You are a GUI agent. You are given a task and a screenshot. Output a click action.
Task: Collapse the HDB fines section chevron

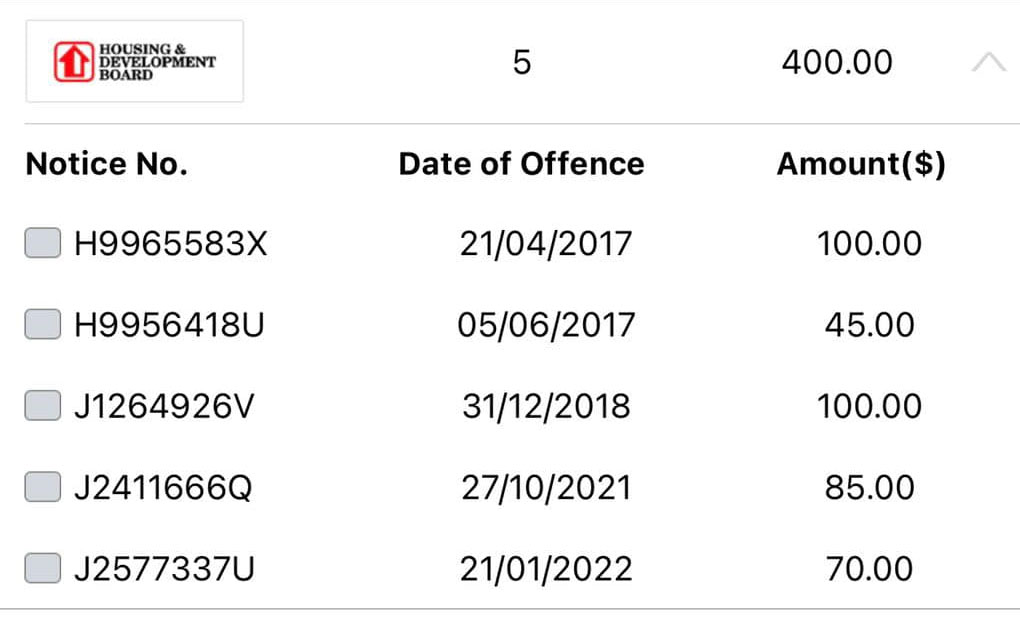pos(989,62)
